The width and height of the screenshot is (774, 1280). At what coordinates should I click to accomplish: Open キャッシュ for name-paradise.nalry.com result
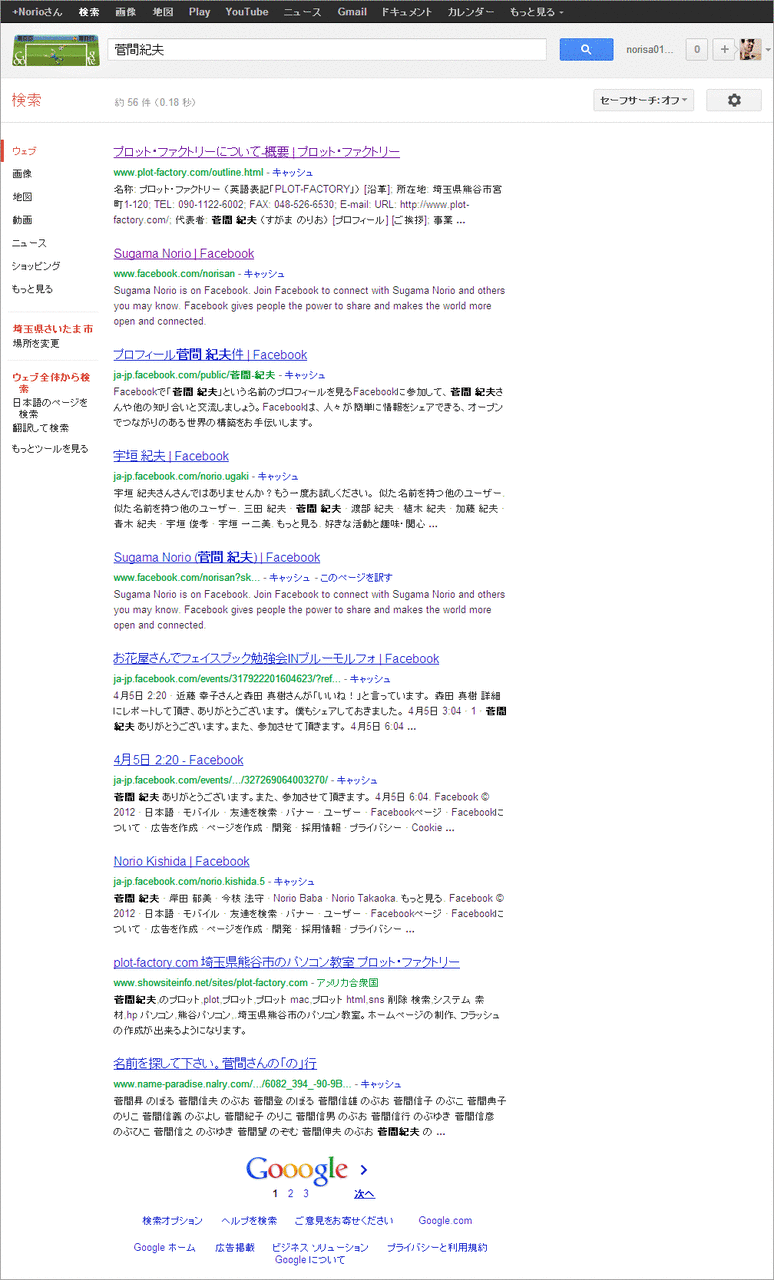point(381,1083)
